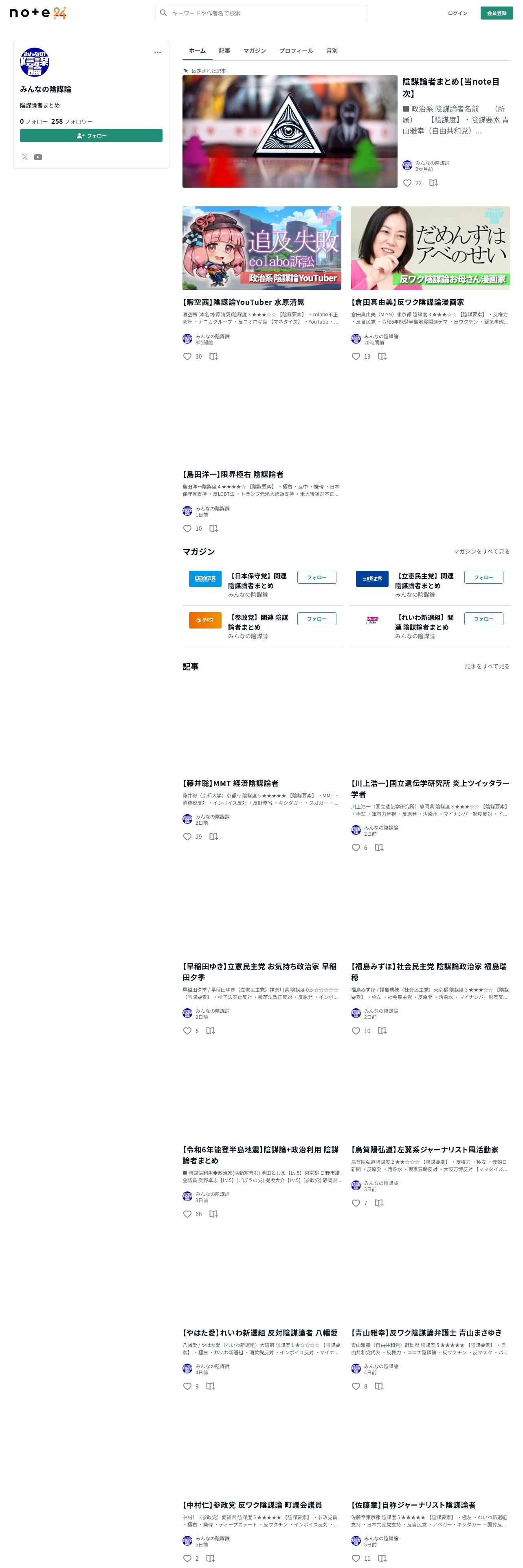Click 記事をすべて見る link
Screen dimensions: 523x1568
487,666
